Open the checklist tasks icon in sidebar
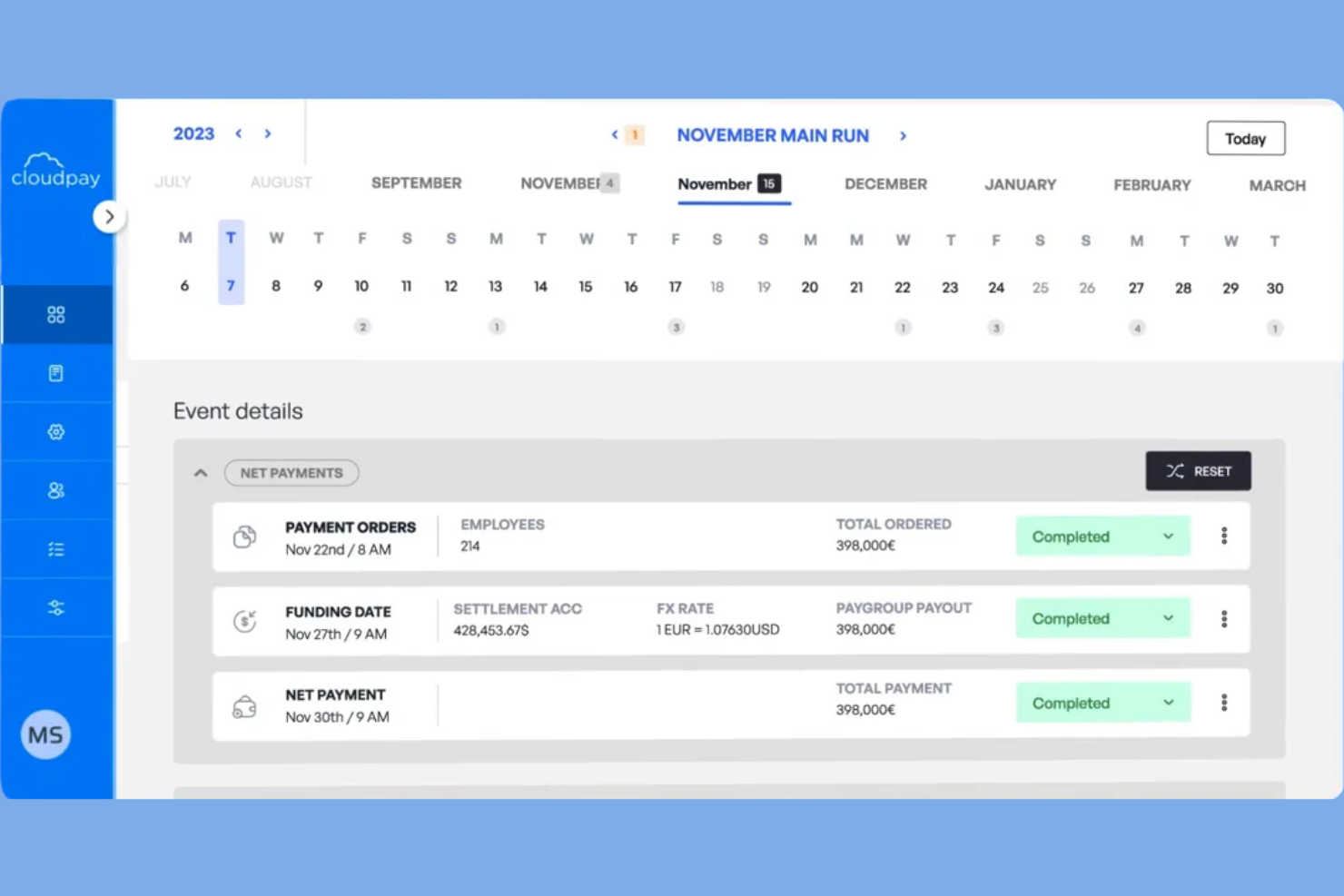Screen dimensions: 1344x896 pyautogui.click(x=56, y=549)
